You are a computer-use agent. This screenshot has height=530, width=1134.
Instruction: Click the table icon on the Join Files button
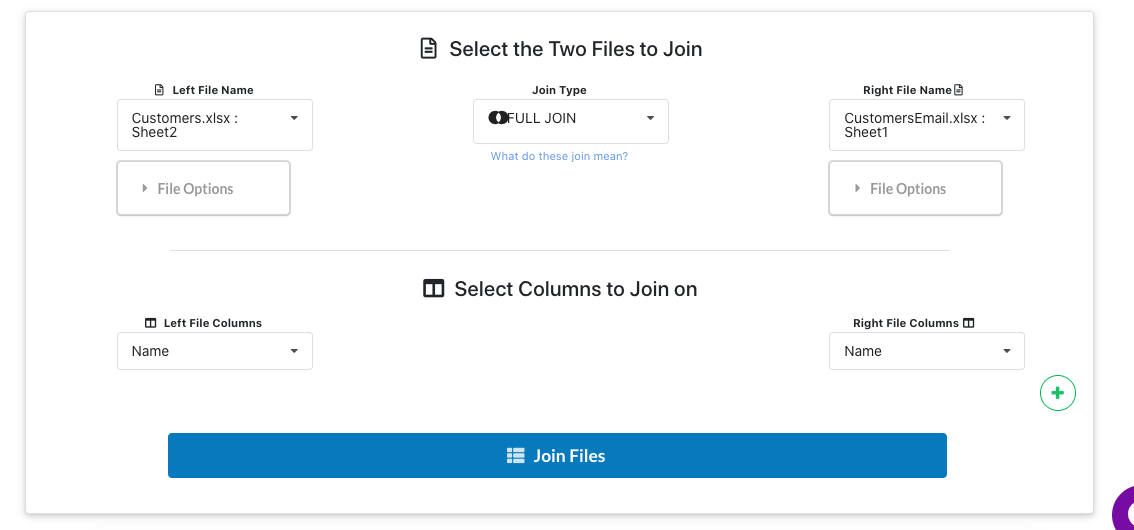point(516,456)
